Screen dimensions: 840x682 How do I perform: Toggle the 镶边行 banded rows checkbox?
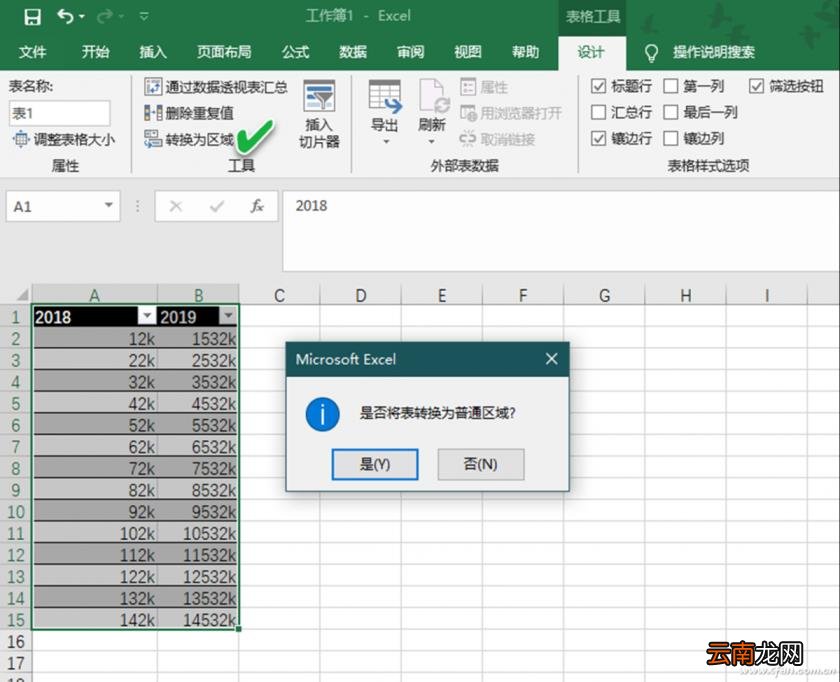pyautogui.click(x=598, y=139)
